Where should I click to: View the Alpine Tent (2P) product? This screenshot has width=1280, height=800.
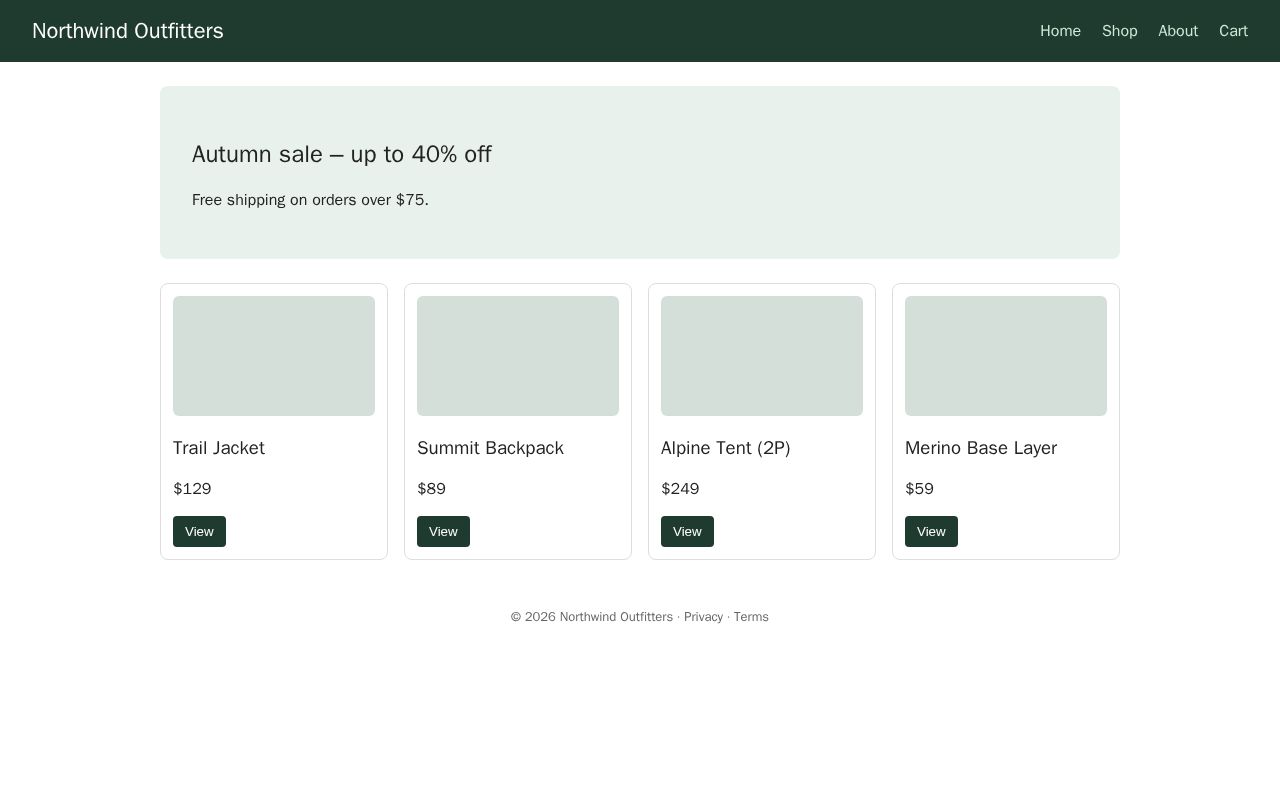click(x=687, y=531)
